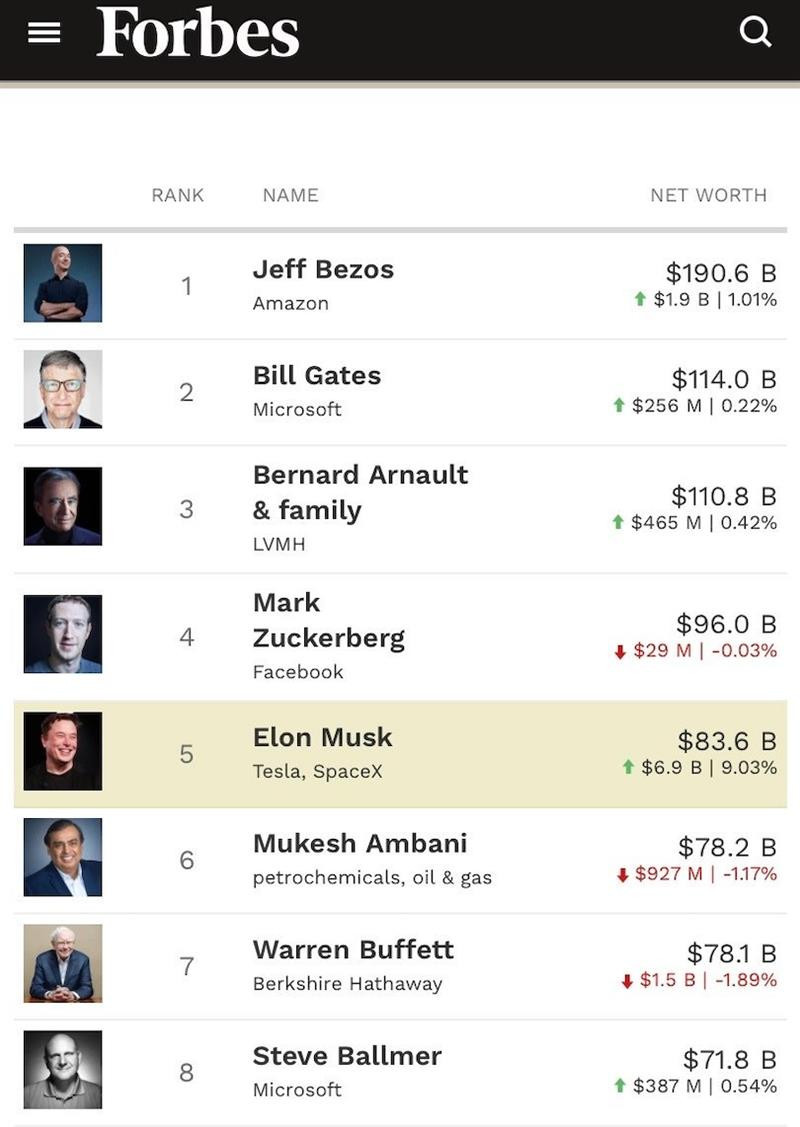
Task: Open Bill Gates profile link
Action: coord(317,376)
